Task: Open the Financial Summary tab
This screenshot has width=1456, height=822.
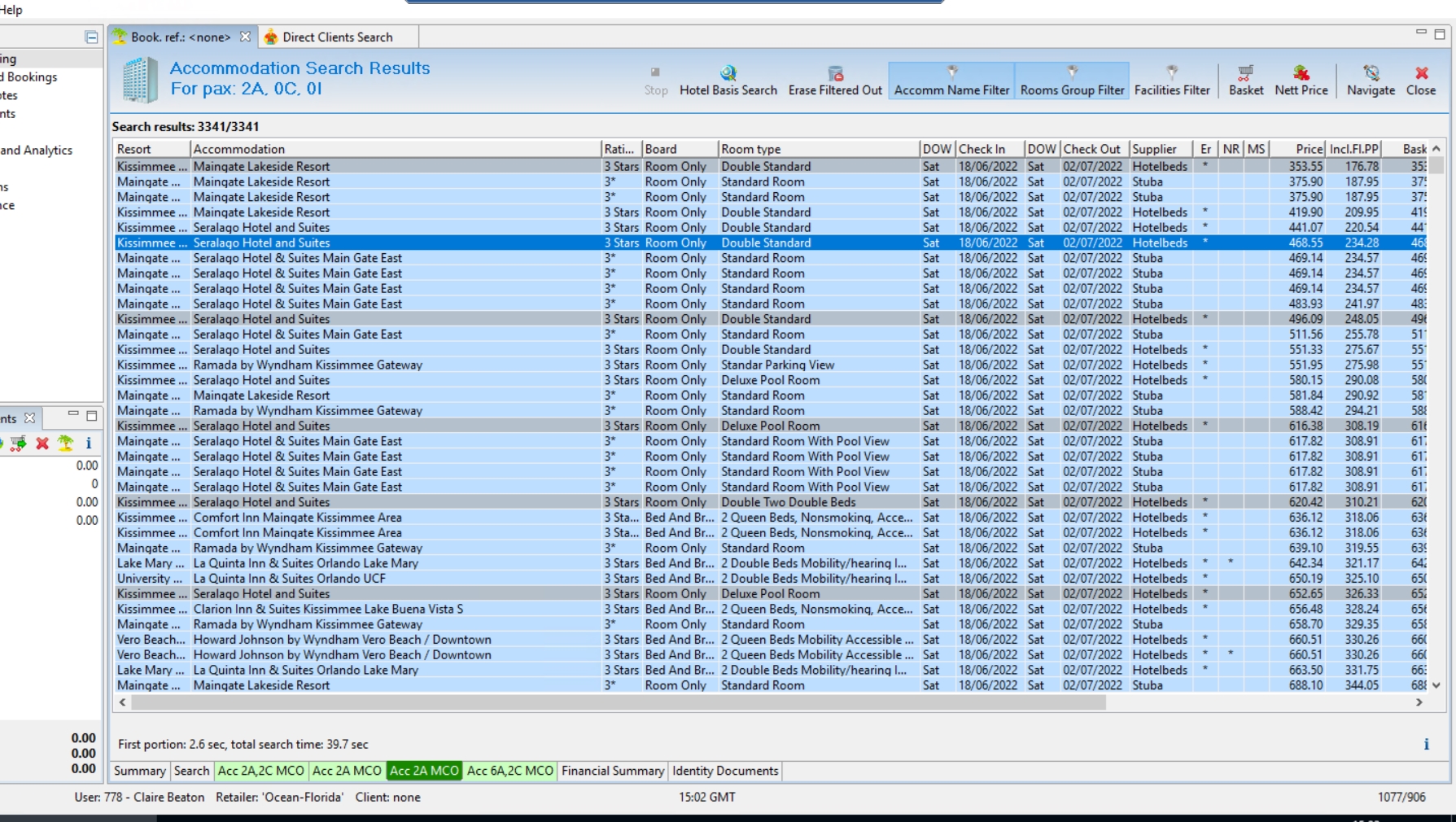Action: point(612,771)
